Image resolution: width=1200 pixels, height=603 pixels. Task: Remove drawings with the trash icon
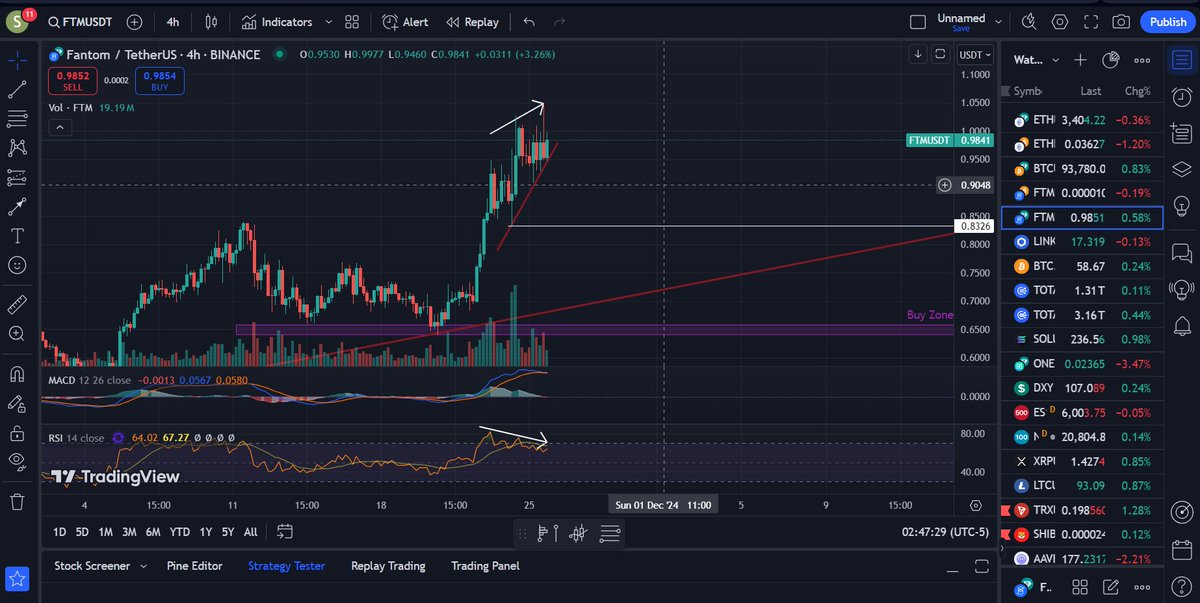(x=17, y=500)
